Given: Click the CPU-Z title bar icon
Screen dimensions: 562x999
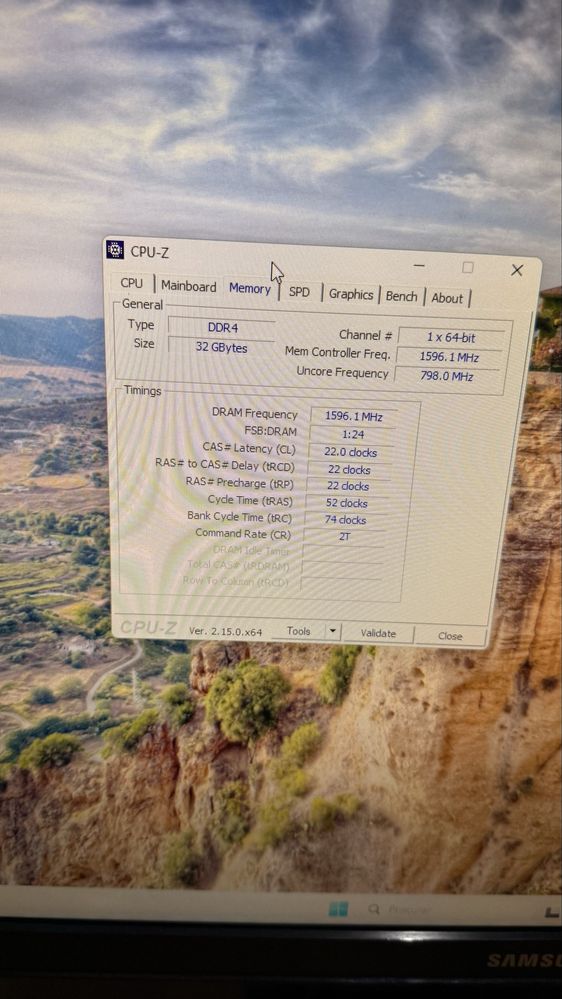Looking at the screenshot, I should click(x=115, y=250).
